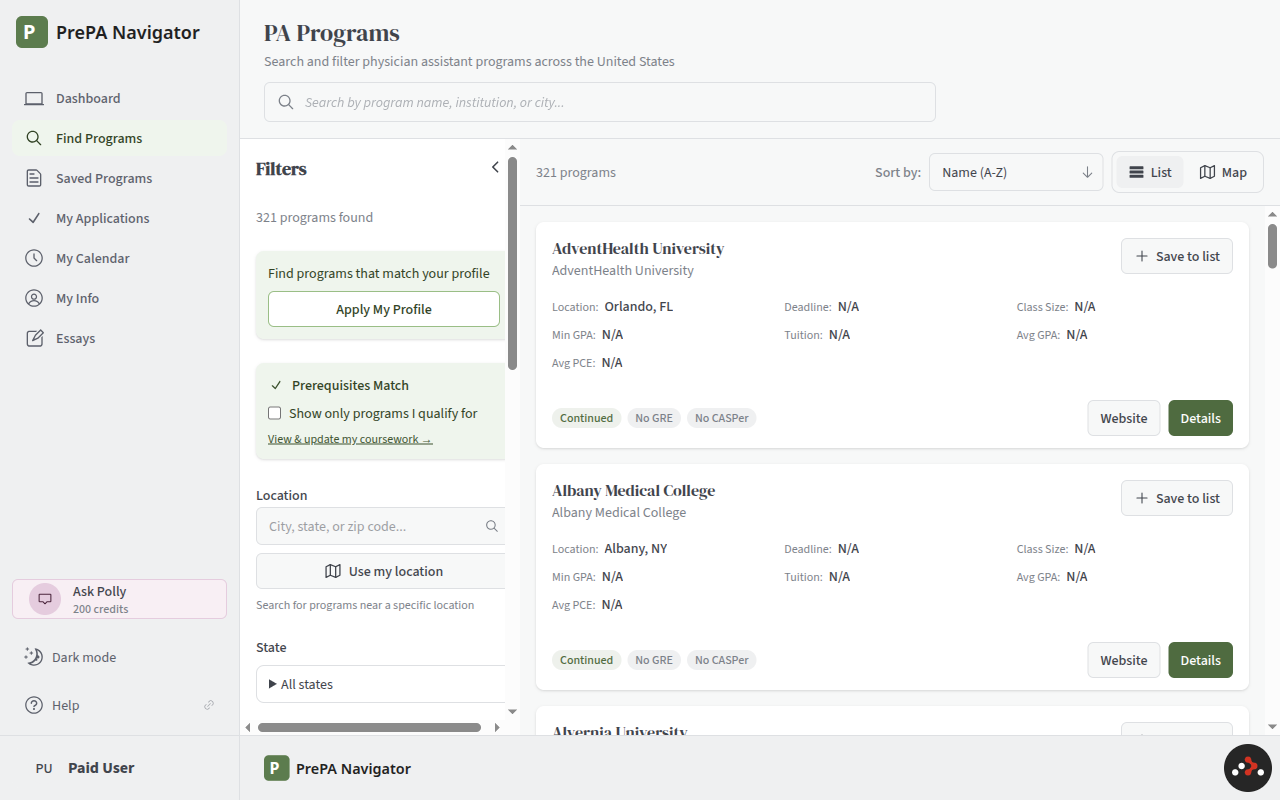Open Ask Polly assistant
The image size is (1280, 800).
(120, 599)
